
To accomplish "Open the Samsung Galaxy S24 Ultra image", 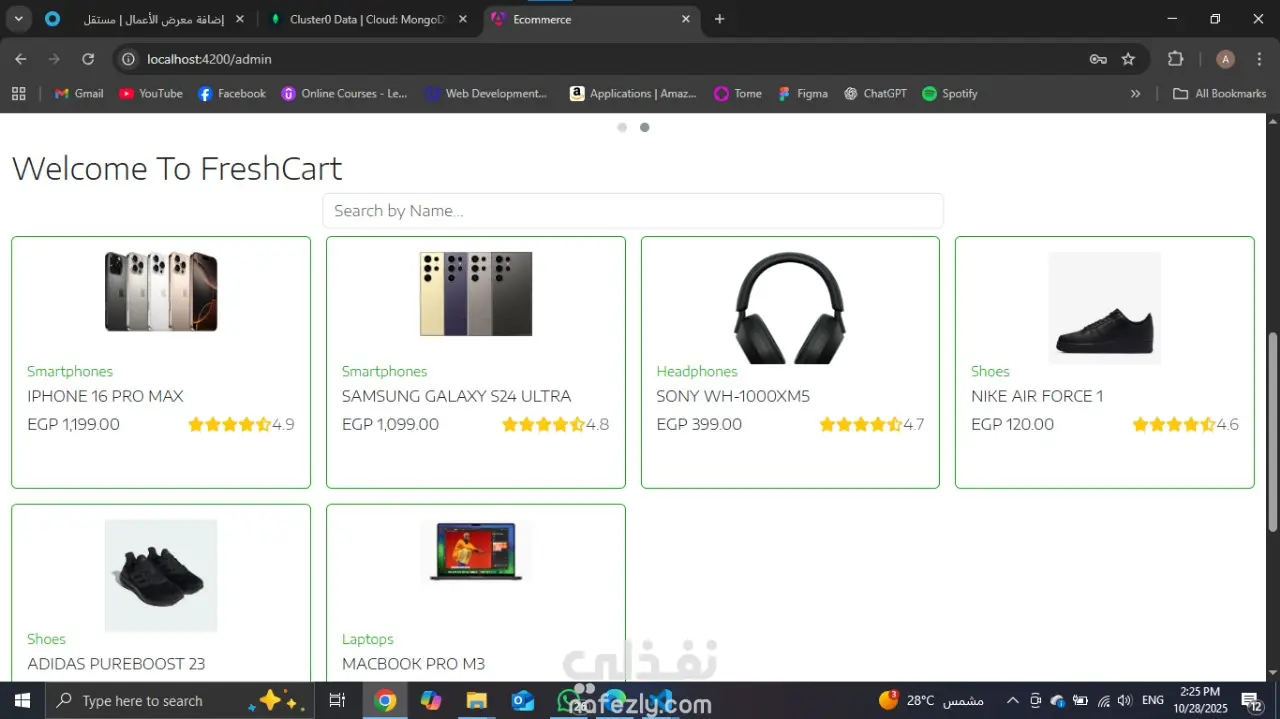I will pos(476,294).
